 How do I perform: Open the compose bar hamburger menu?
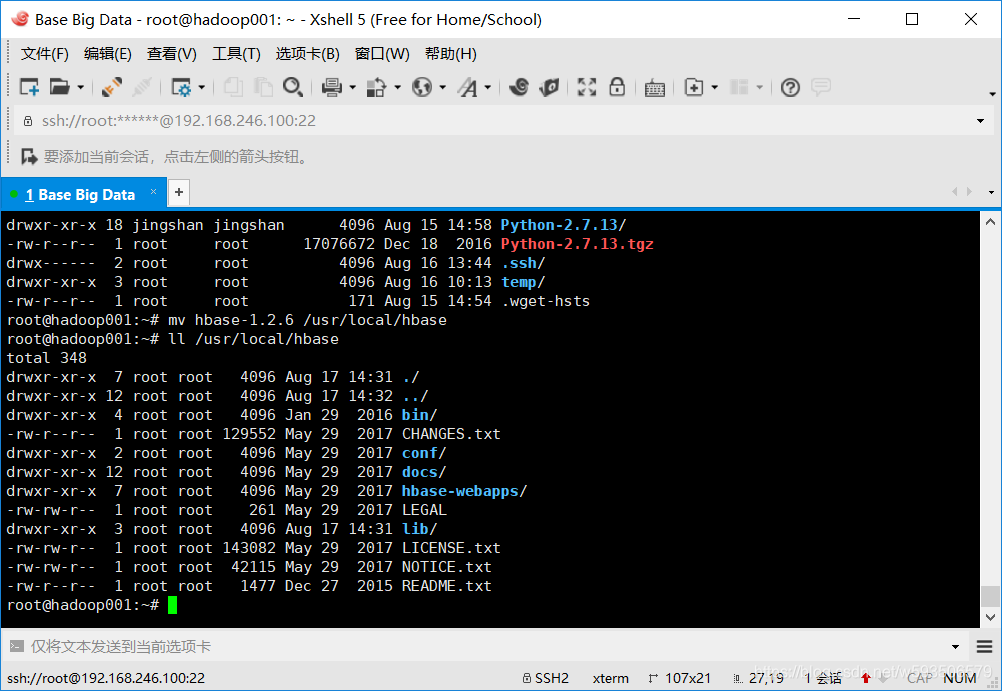[984, 647]
